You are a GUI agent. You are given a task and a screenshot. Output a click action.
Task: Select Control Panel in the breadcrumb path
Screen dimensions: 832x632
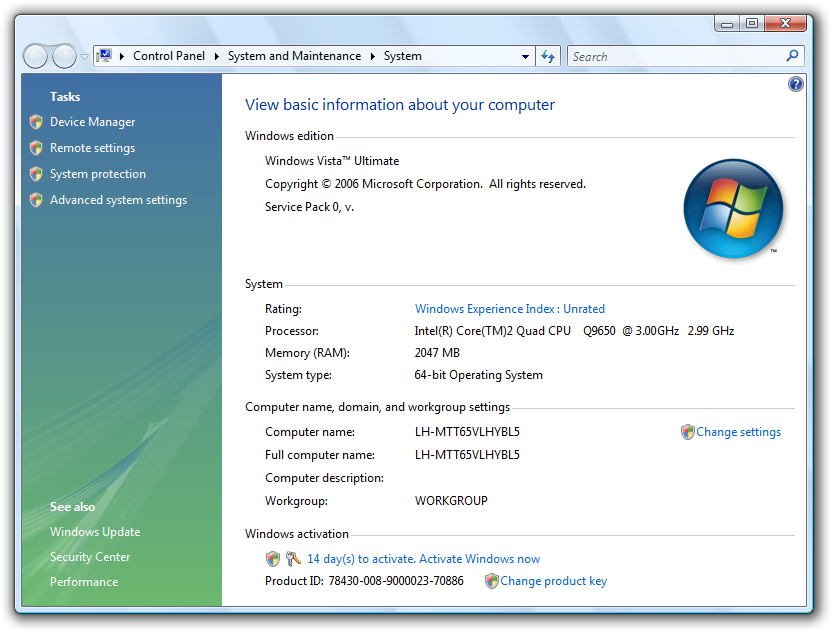(x=169, y=56)
